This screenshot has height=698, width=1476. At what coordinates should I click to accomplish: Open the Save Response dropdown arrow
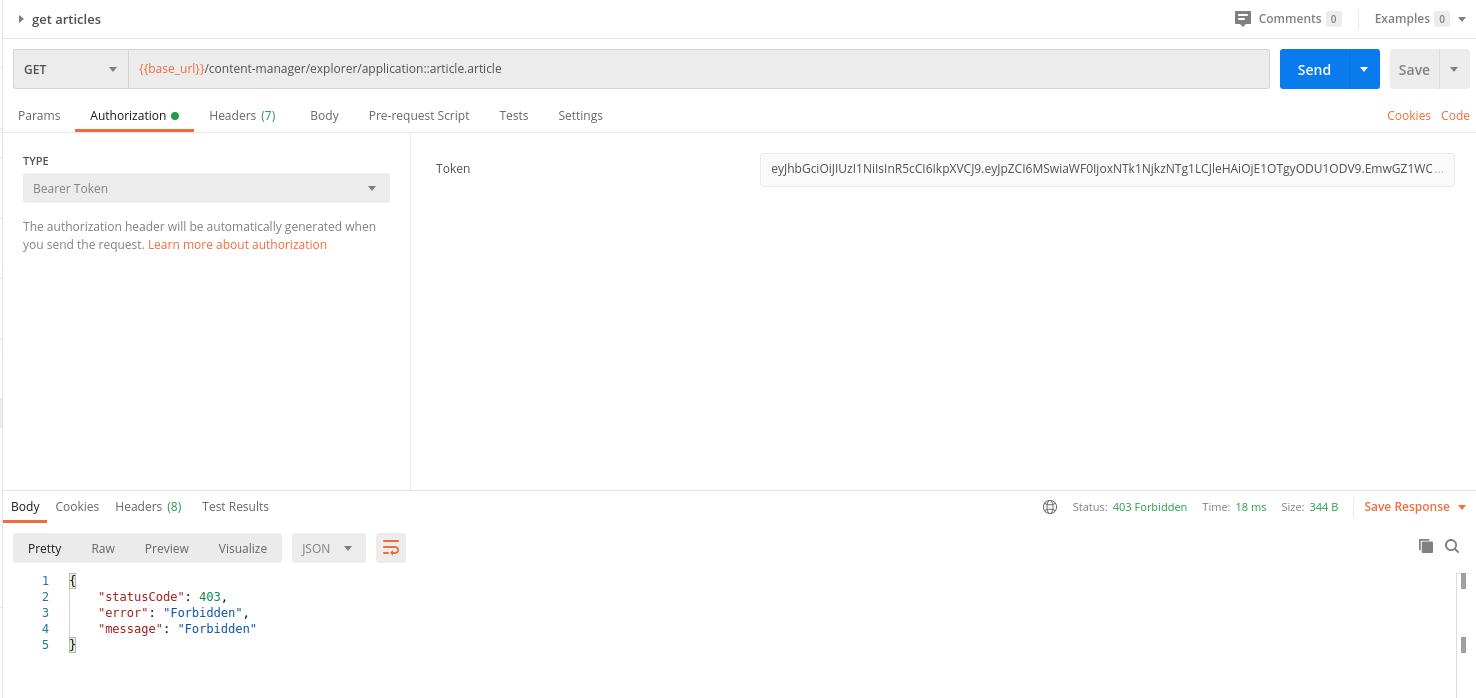coord(1462,507)
